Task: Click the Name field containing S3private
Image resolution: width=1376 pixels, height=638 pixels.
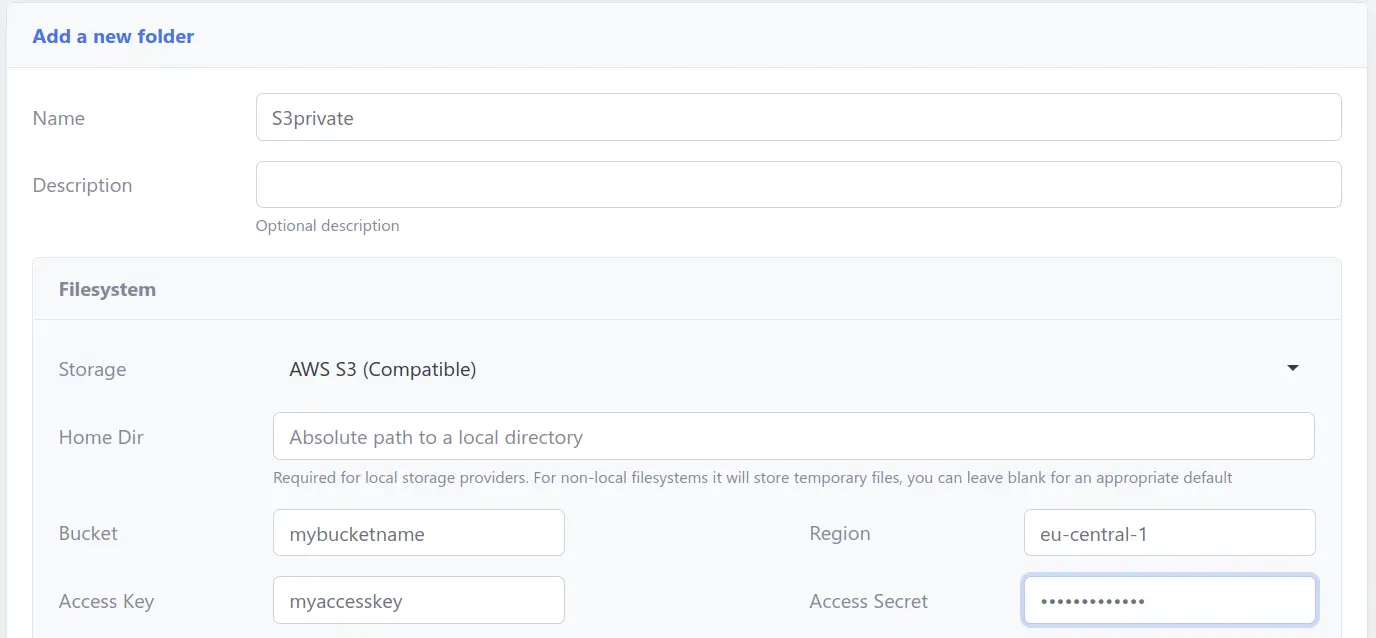Action: pos(798,117)
